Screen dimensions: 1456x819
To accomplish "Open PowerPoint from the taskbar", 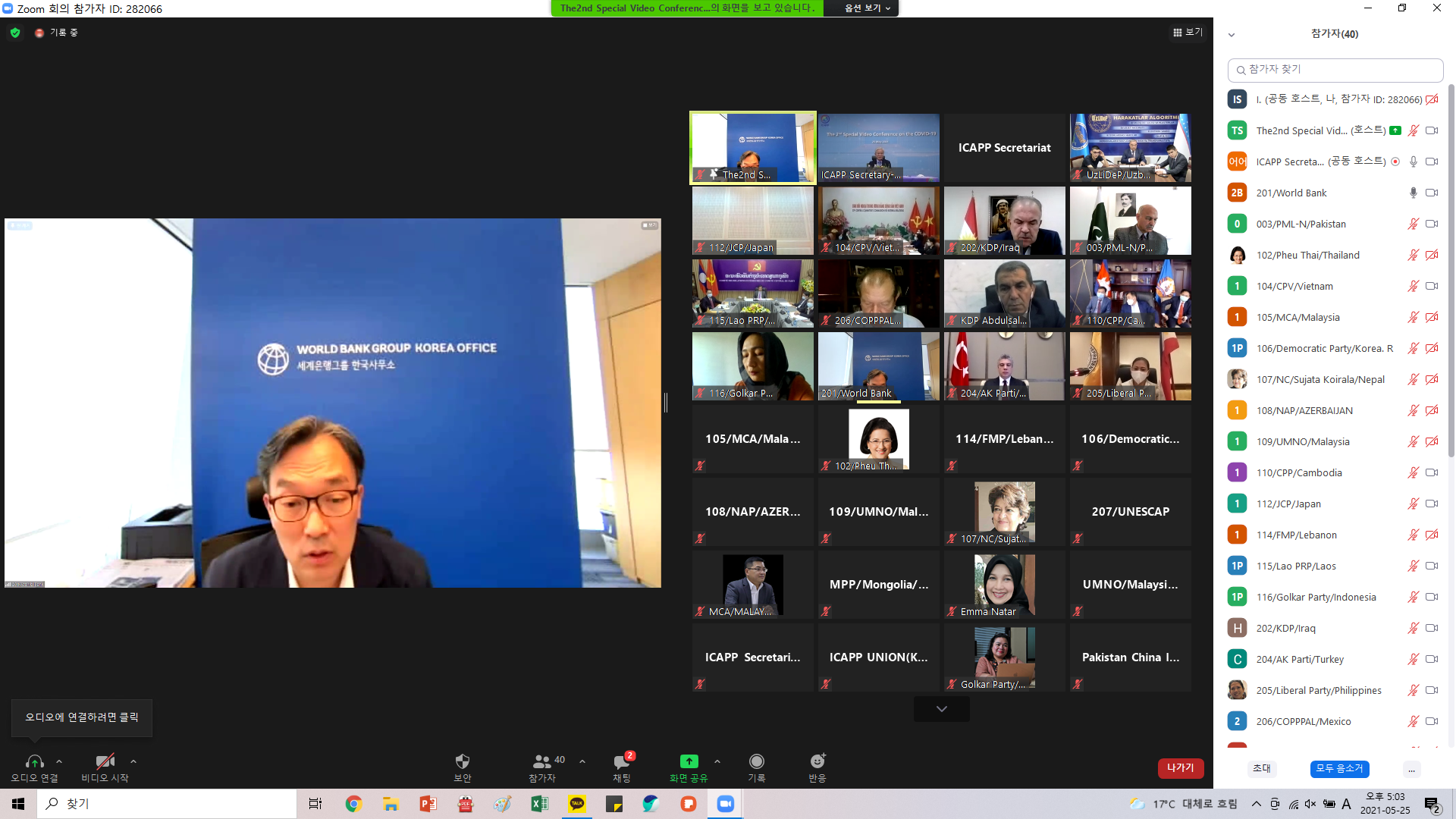I will click(428, 804).
